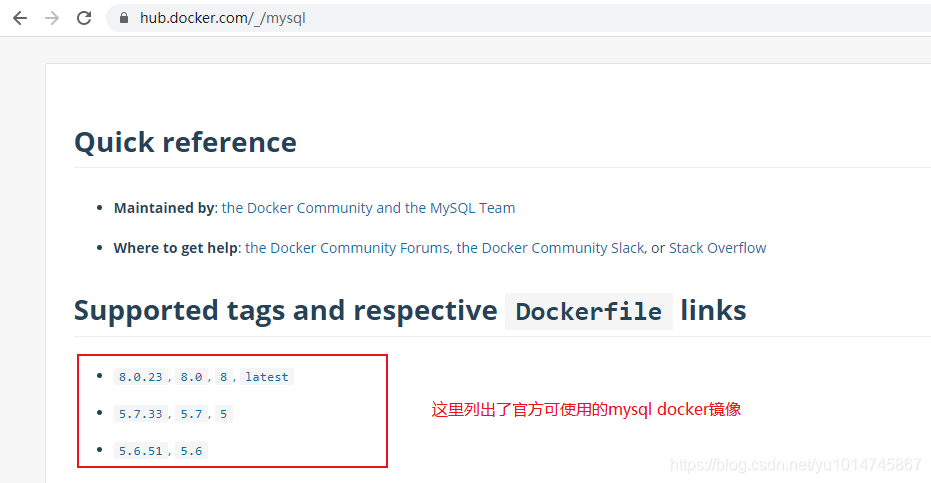The height and width of the screenshot is (483, 931).
Task: Open the 5.6.51 tag link
Action: (x=140, y=451)
